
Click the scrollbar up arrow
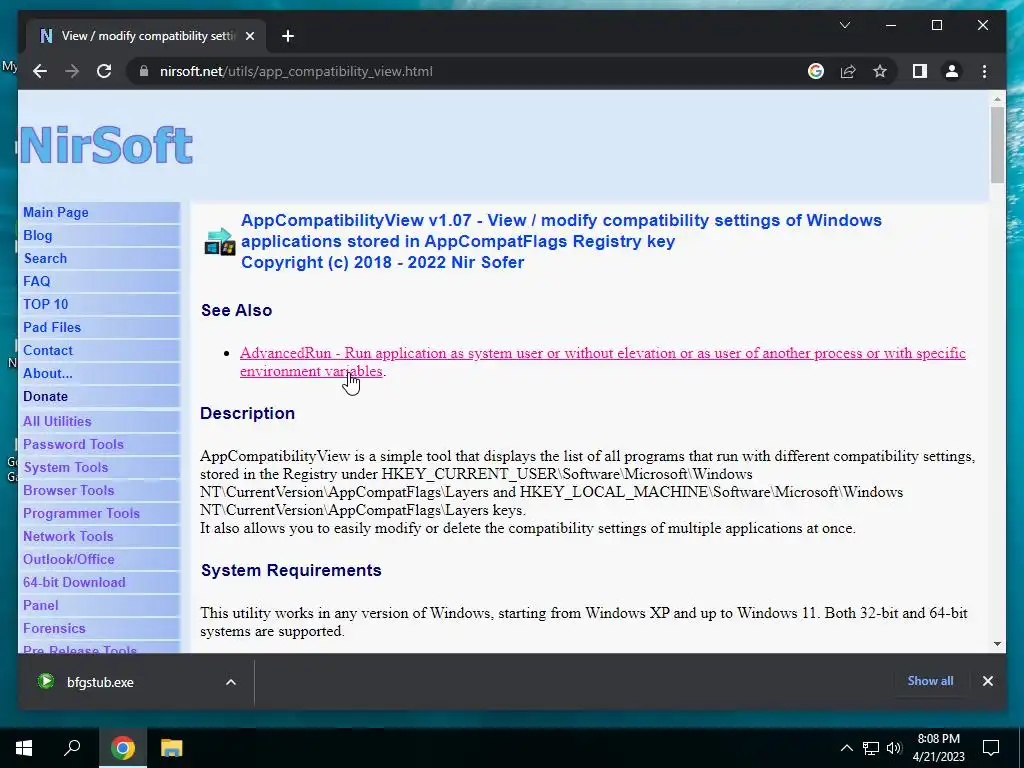[997, 99]
